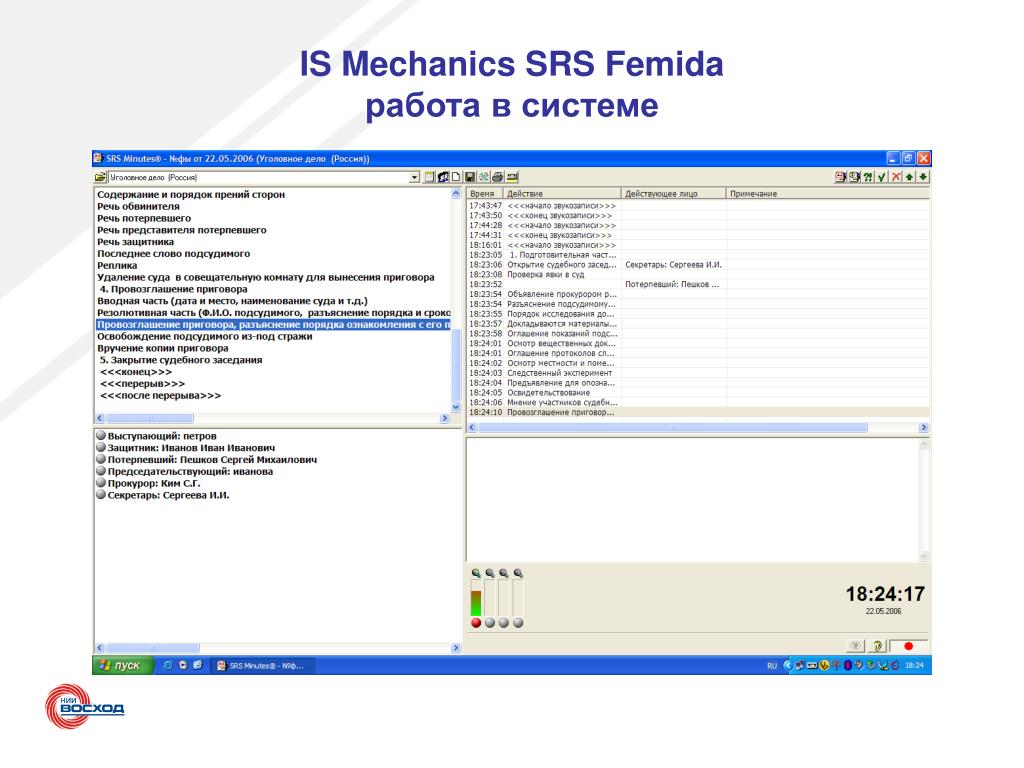Click the action list horizontal scrollbar thumb
Screen dimensions: 1024x768
(150, 418)
